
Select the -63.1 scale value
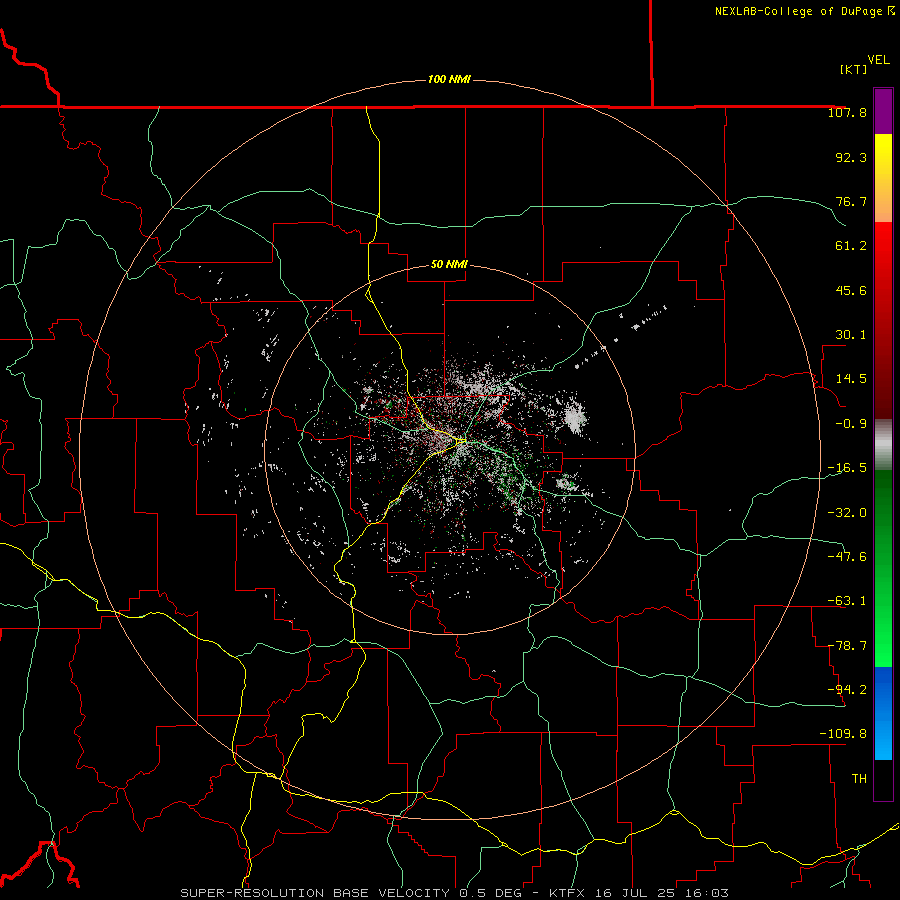tap(847, 601)
